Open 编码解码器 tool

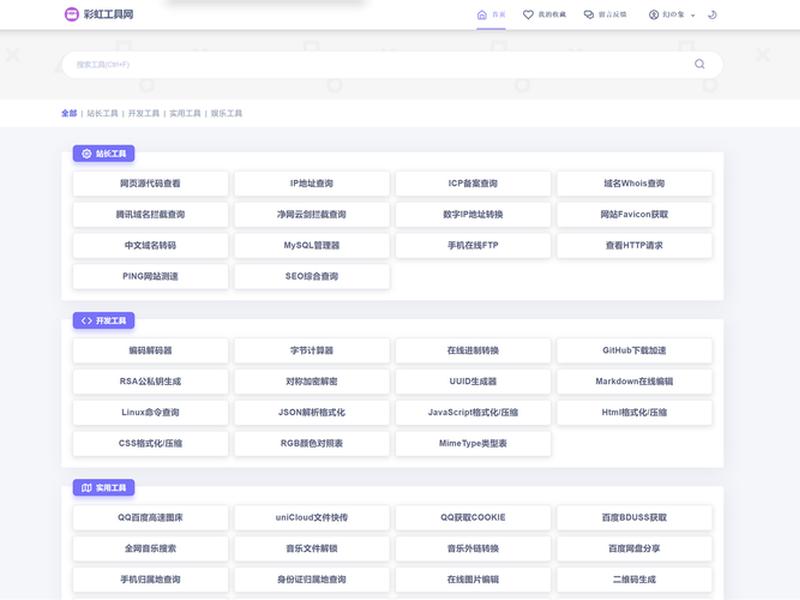pos(151,351)
